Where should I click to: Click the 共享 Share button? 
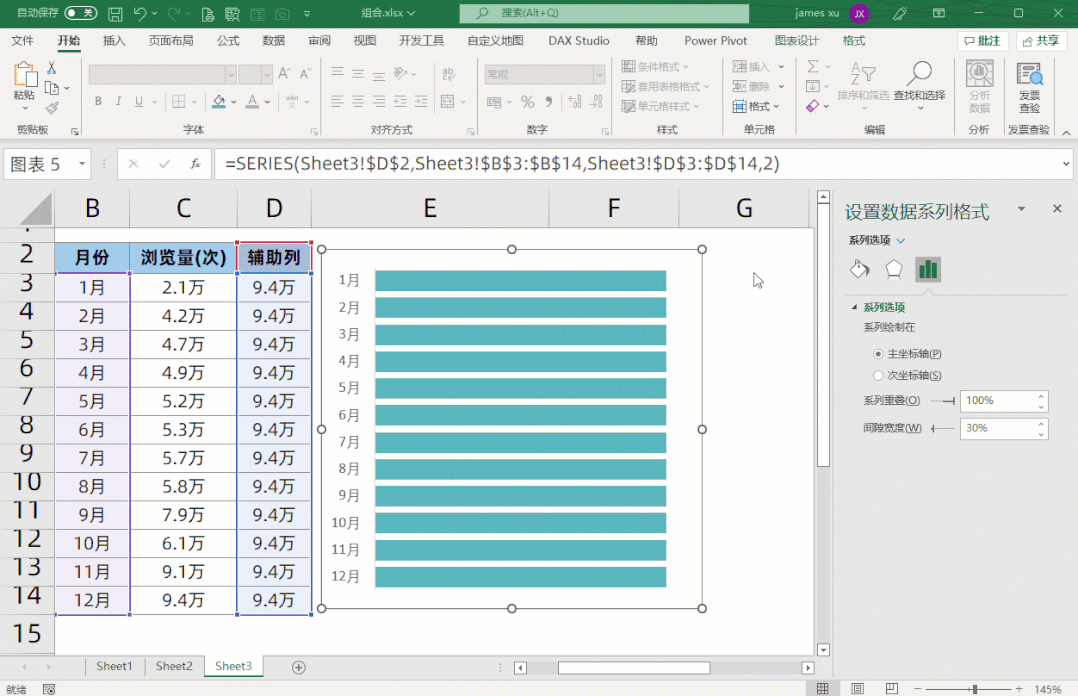point(1041,41)
